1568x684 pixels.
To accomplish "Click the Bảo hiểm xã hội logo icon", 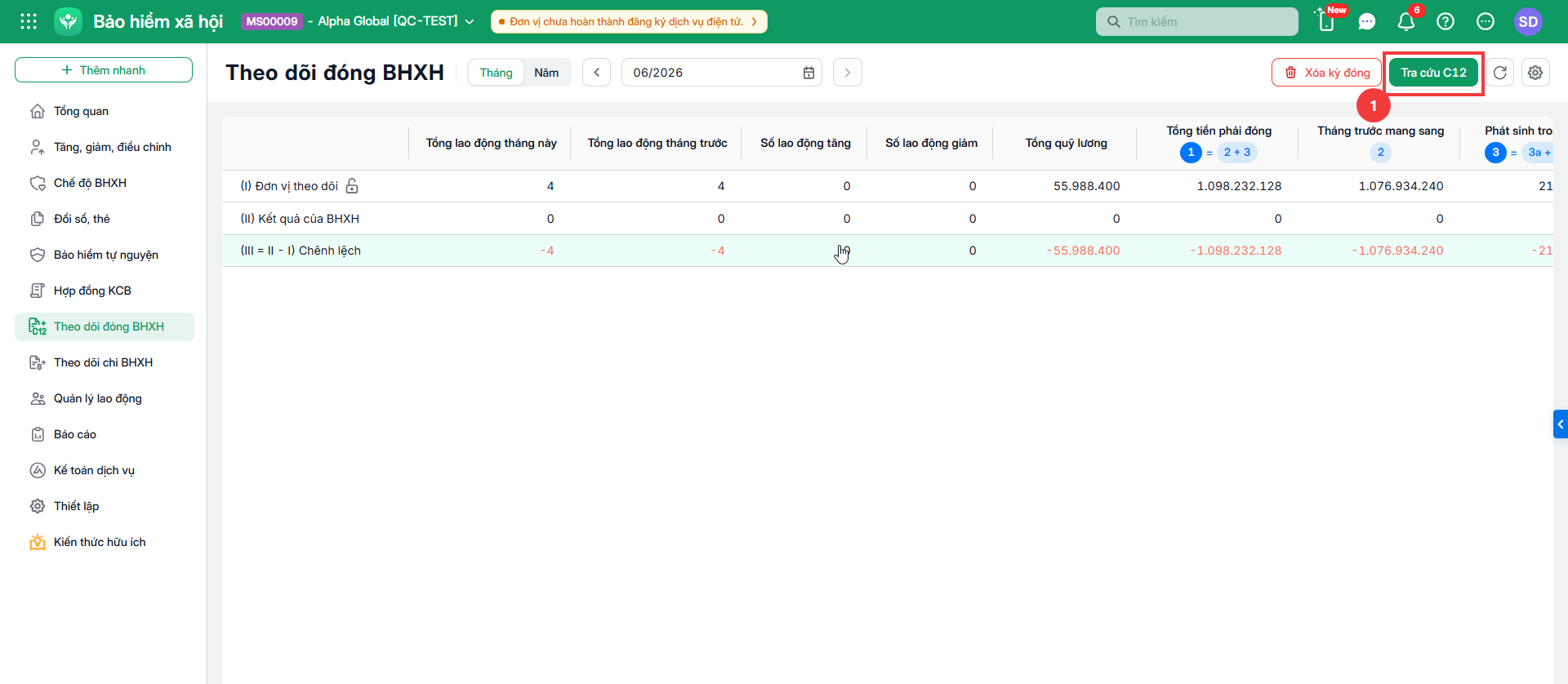I will (x=69, y=21).
